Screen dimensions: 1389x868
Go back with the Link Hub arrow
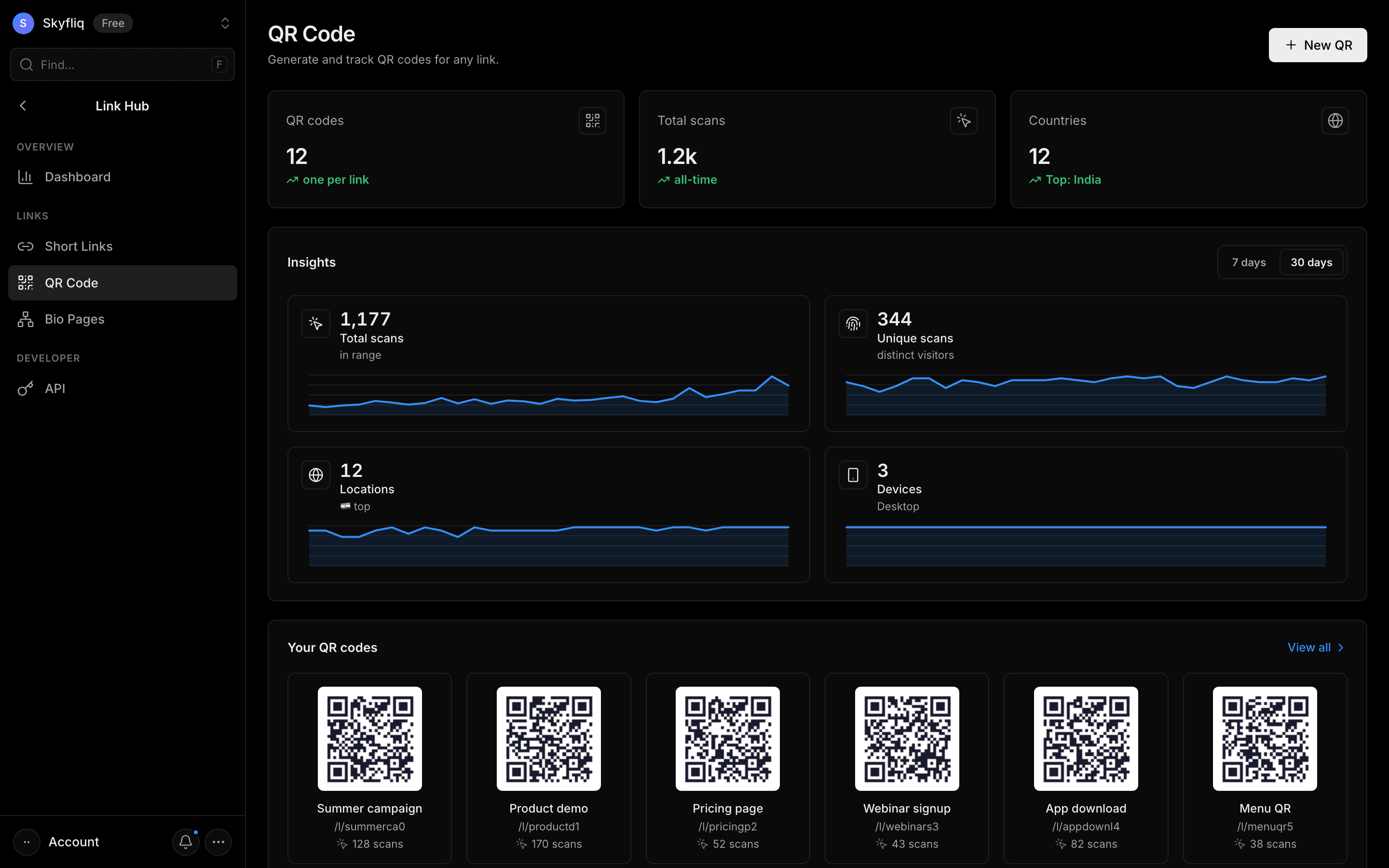23,106
